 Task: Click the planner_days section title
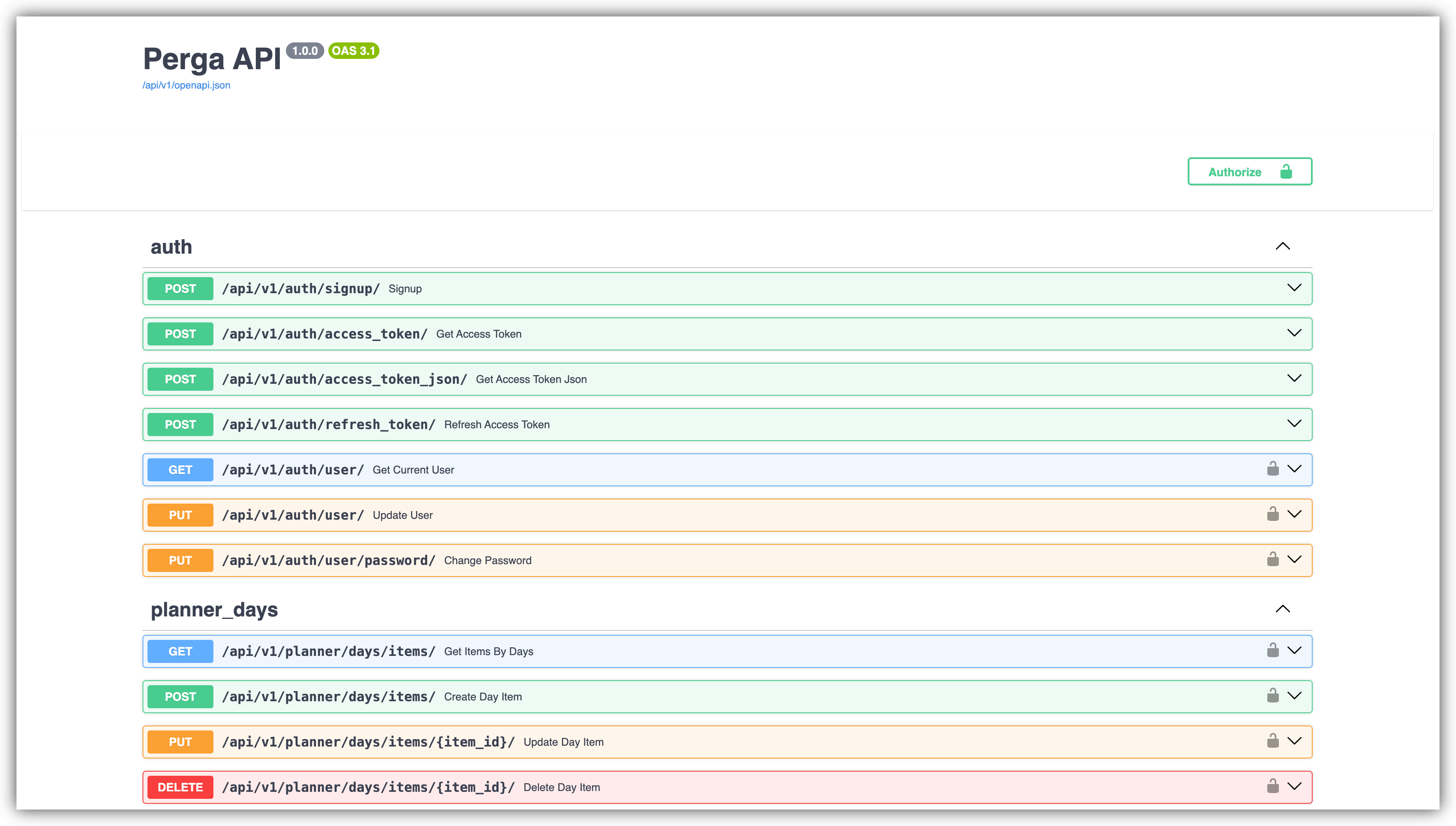click(x=213, y=609)
